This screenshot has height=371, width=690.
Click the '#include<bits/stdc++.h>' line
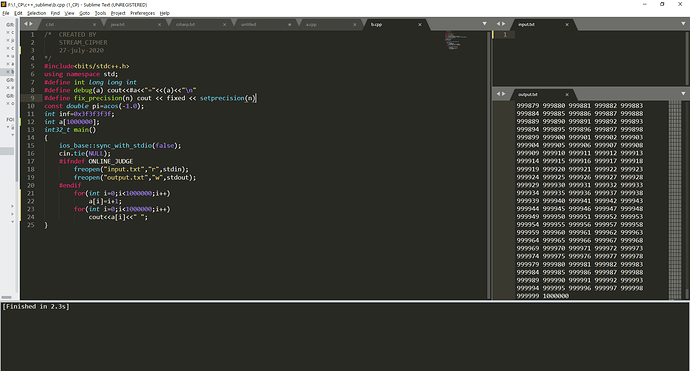(87, 66)
